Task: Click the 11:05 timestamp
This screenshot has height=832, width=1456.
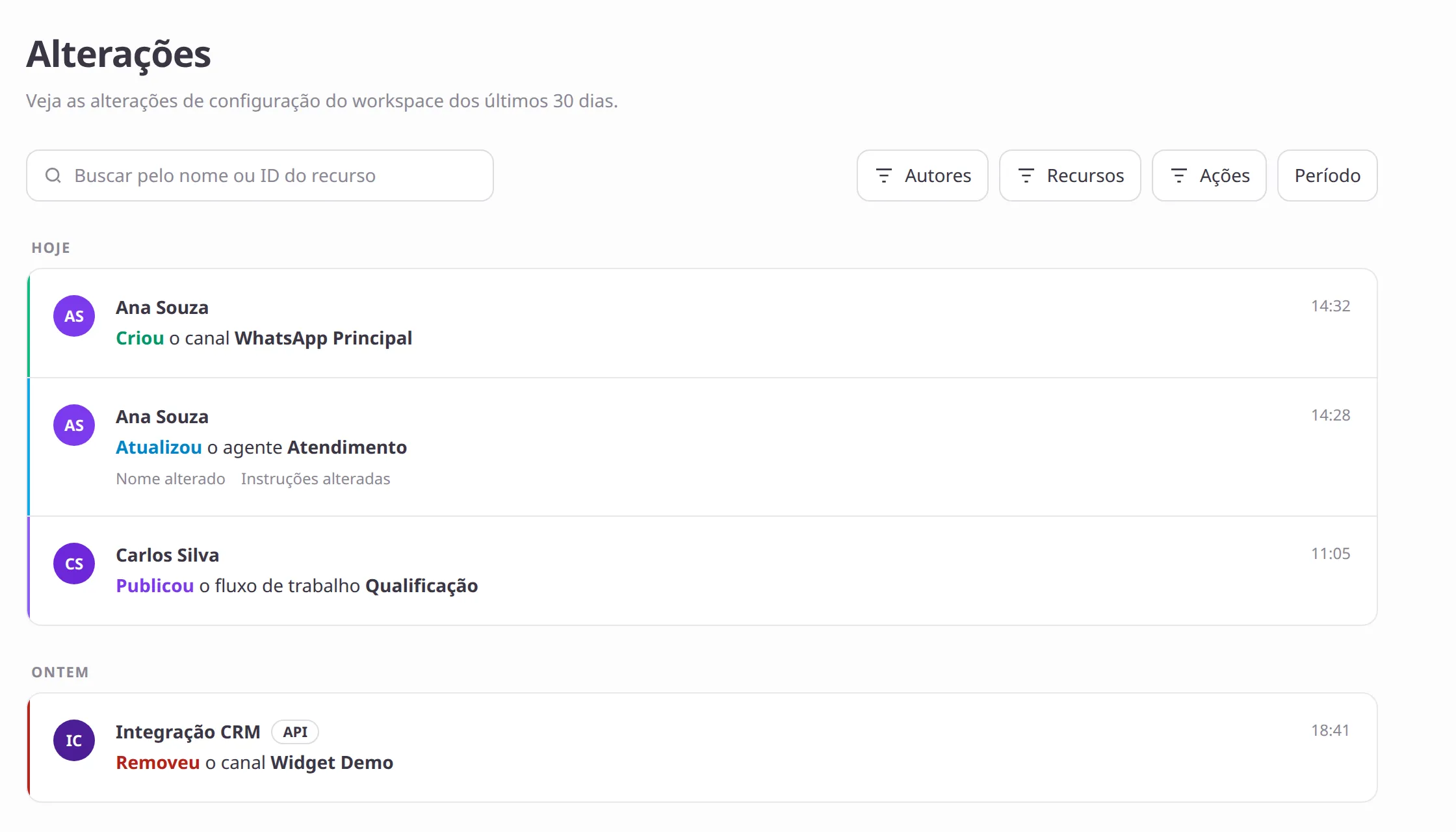Action: (1331, 554)
